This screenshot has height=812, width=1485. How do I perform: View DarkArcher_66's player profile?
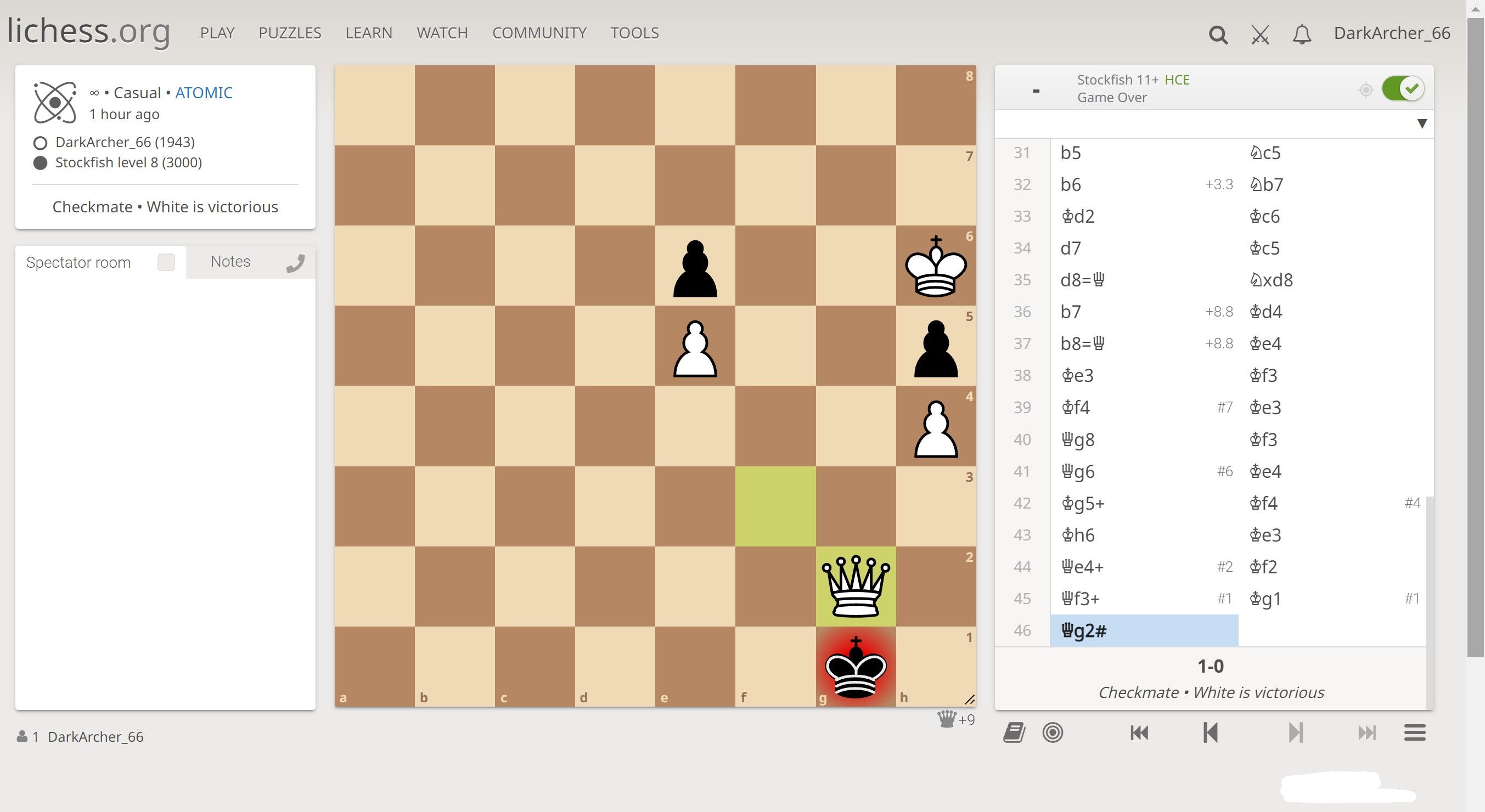[125, 142]
